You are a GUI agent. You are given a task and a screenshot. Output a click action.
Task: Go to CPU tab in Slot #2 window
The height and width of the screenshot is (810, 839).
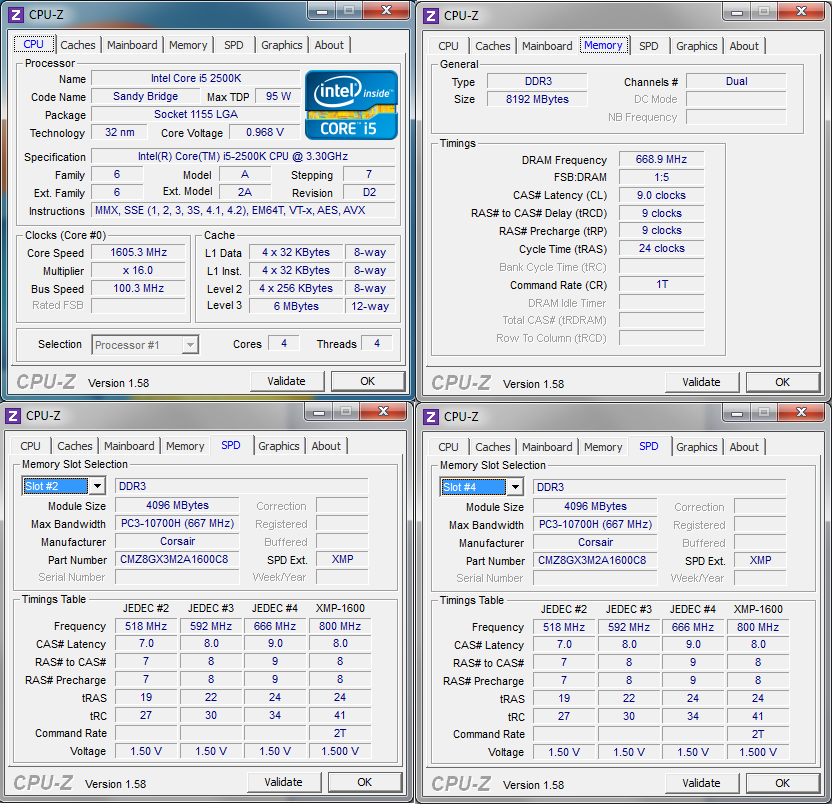click(30, 446)
